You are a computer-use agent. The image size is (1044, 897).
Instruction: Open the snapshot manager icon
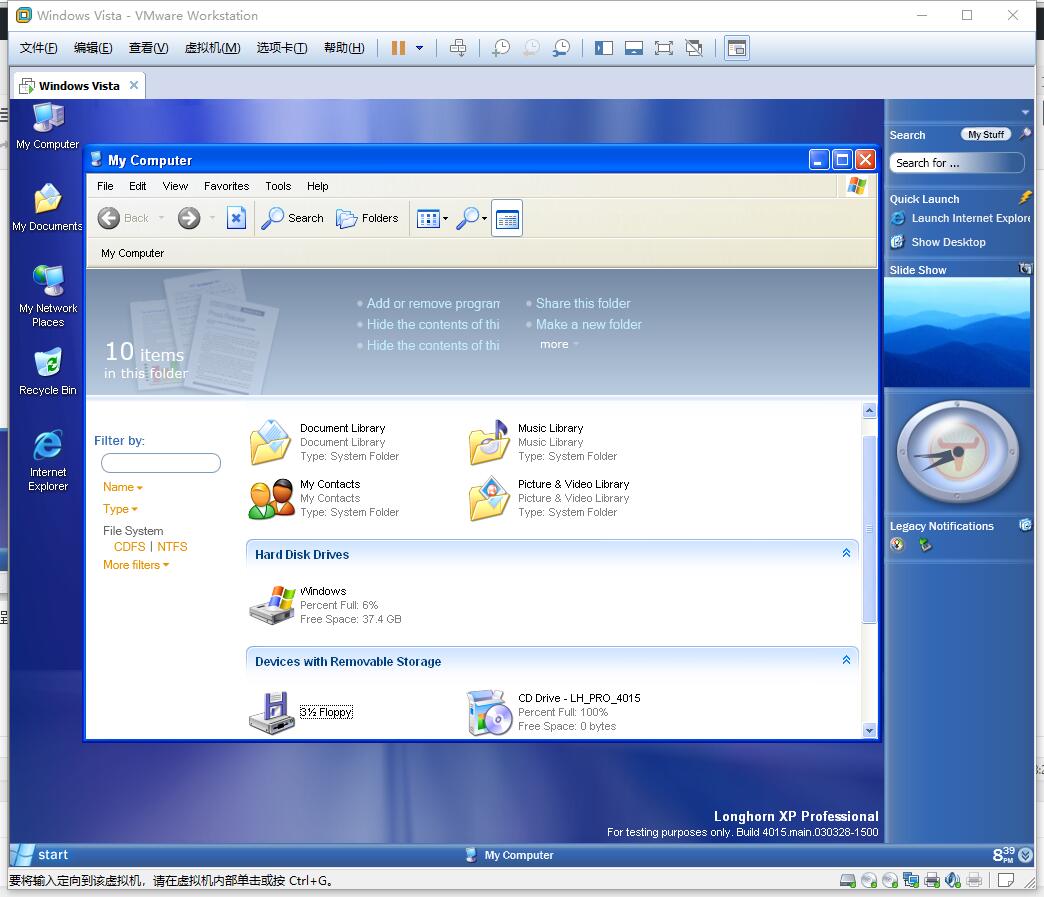pyautogui.click(x=561, y=48)
